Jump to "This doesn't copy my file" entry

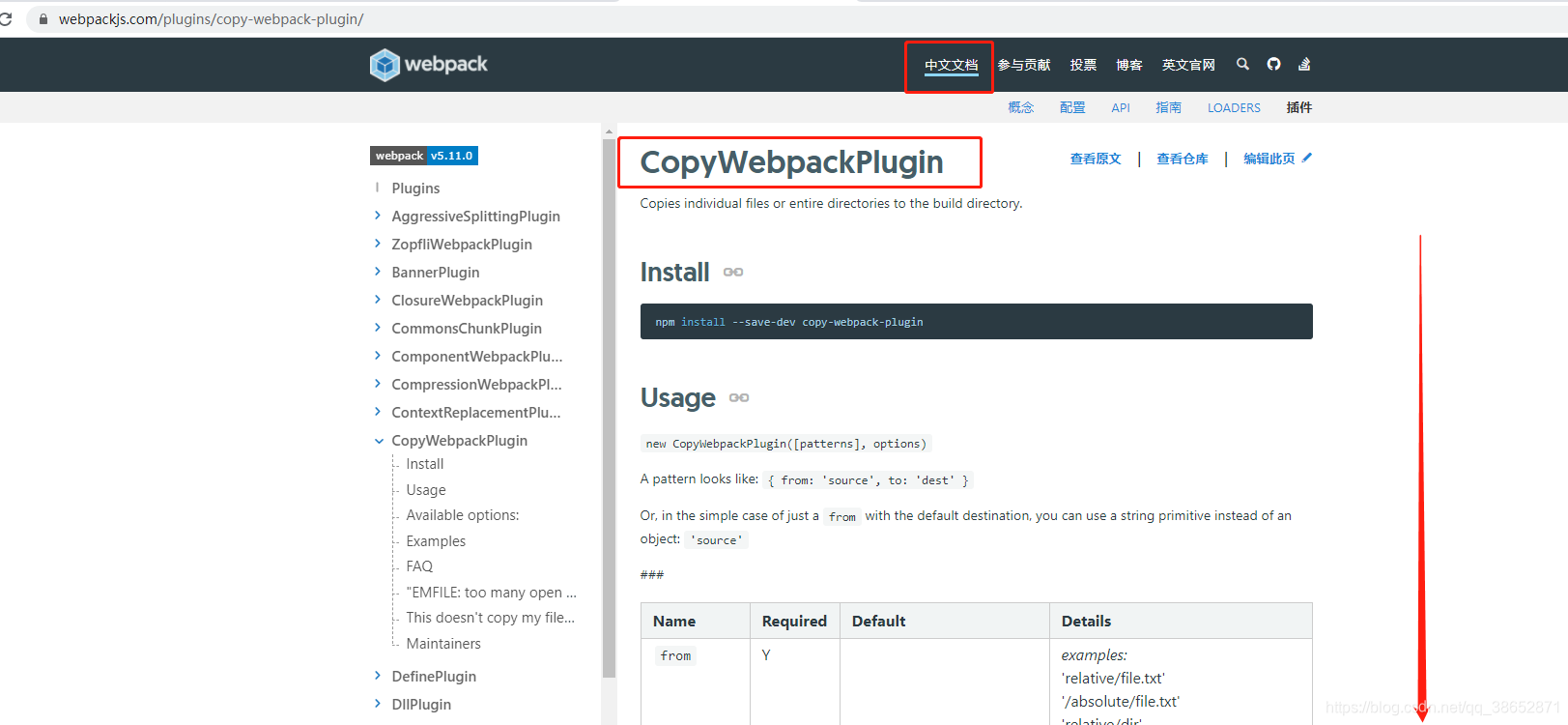tap(490, 618)
